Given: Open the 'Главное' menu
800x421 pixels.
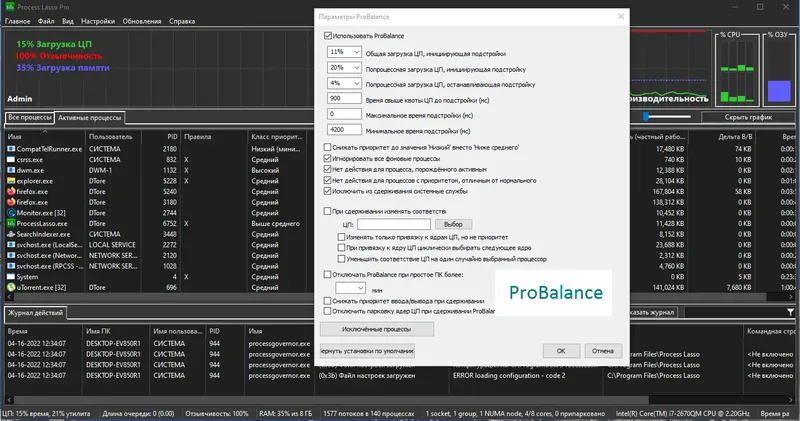Looking at the screenshot, I should 17,21.
